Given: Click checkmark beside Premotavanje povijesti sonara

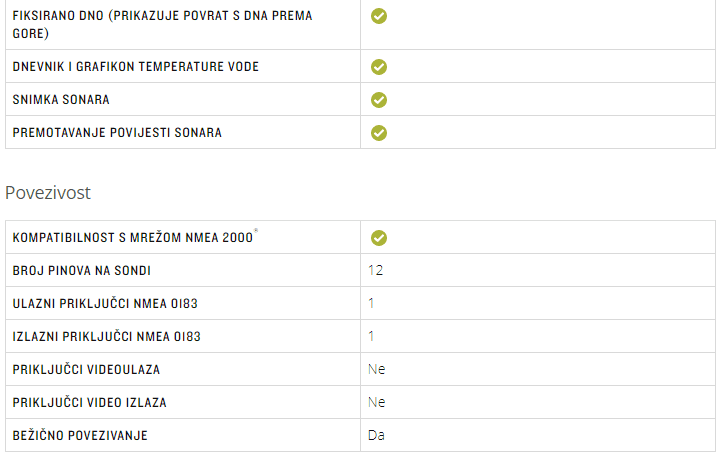Looking at the screenshot, I should pos(379,133).
